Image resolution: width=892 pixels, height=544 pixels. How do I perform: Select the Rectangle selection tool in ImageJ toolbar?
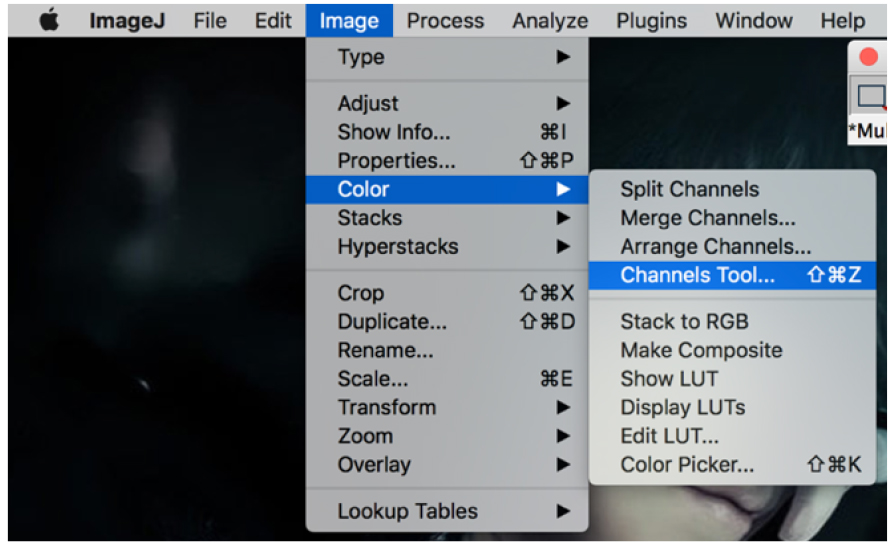point(870,97)
